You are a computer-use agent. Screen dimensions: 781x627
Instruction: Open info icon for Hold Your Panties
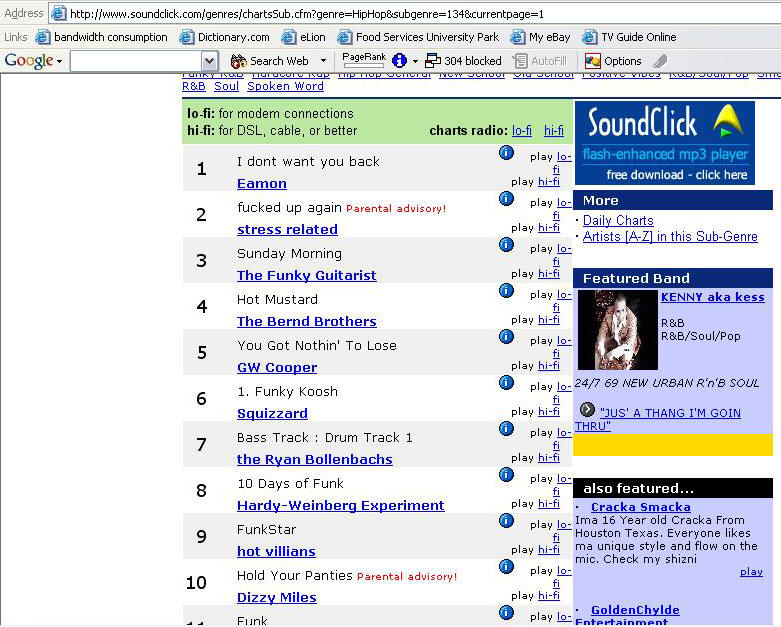506,566
